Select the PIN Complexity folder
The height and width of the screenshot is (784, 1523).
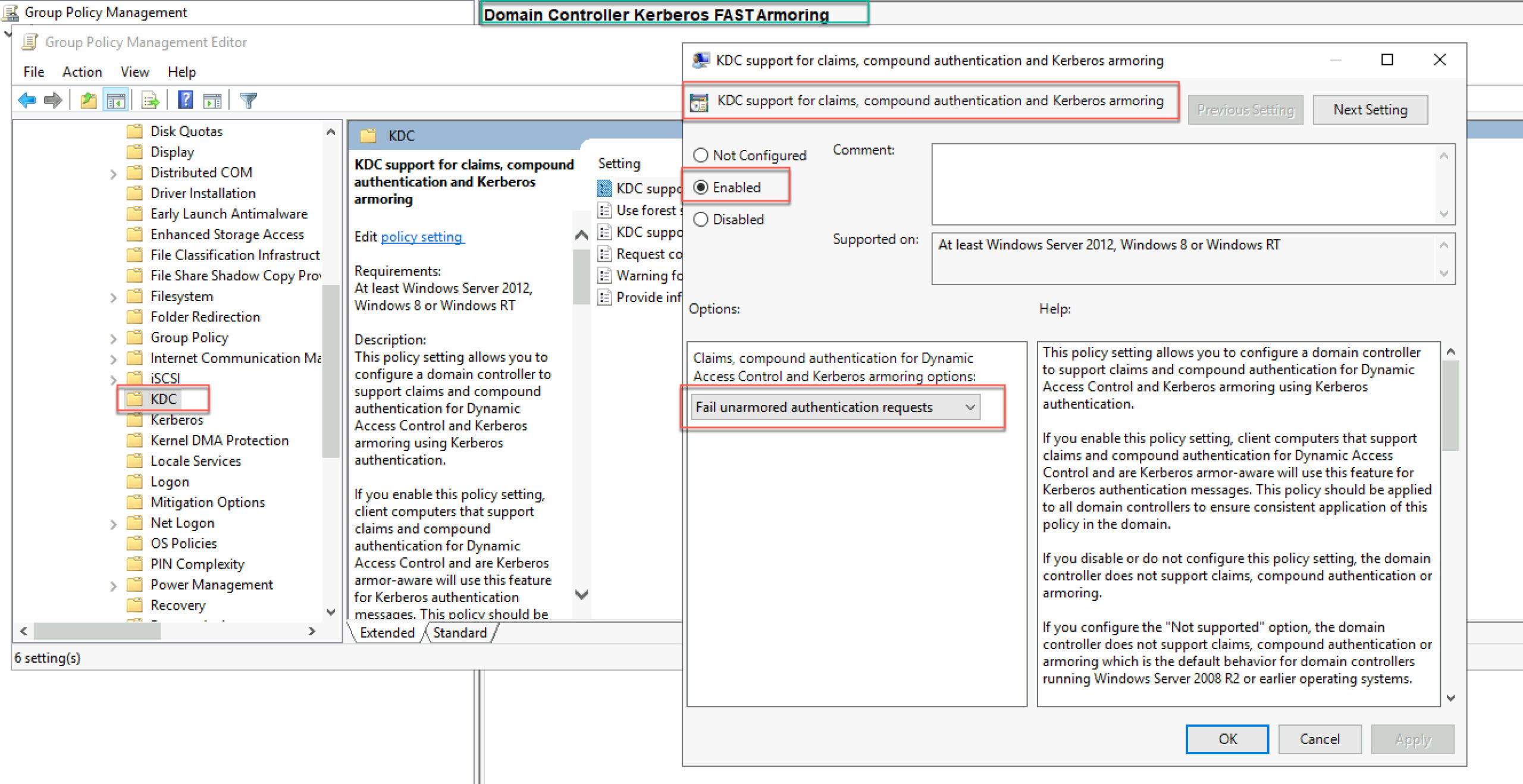[197, 564]
